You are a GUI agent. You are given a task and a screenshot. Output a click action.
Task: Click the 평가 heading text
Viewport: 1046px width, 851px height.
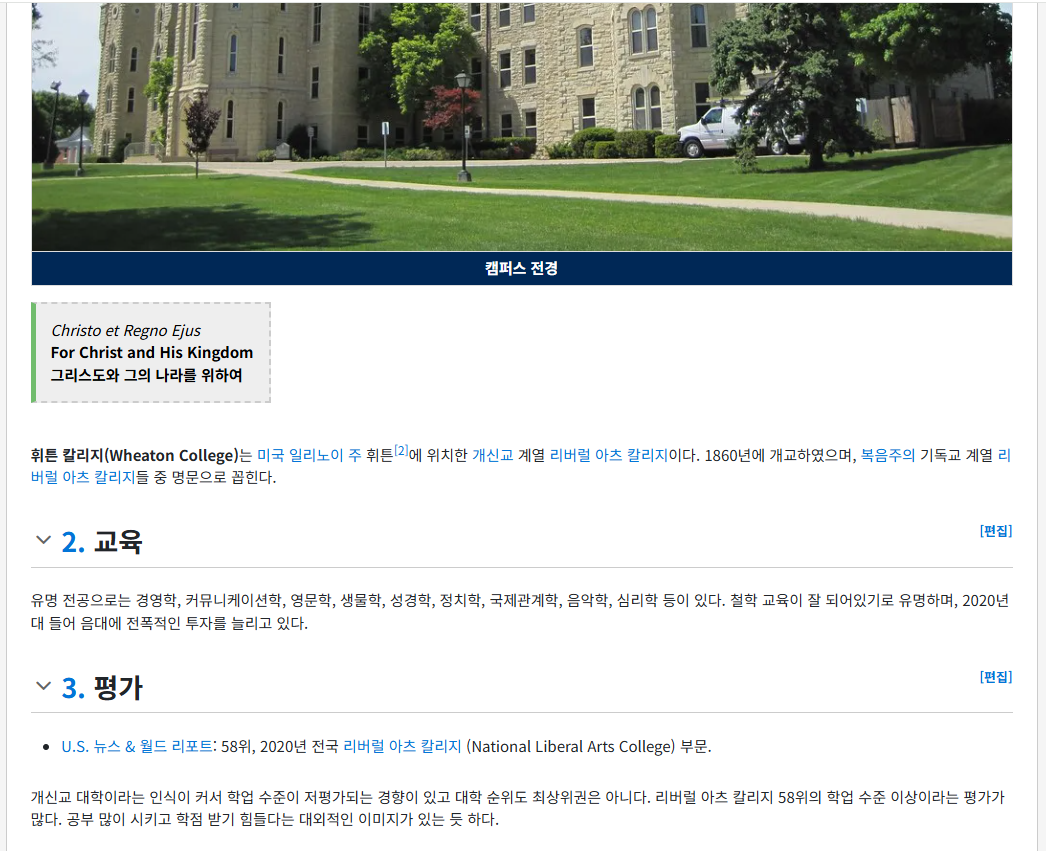pos(118,688)
